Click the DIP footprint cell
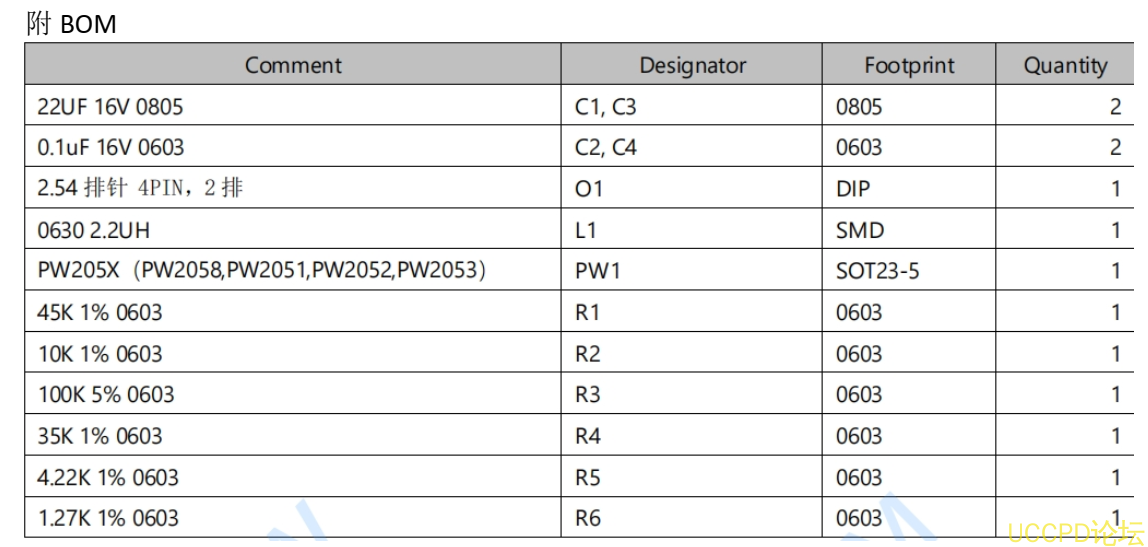Viewport: 1148px width, 547px height. tap(852, 188)
